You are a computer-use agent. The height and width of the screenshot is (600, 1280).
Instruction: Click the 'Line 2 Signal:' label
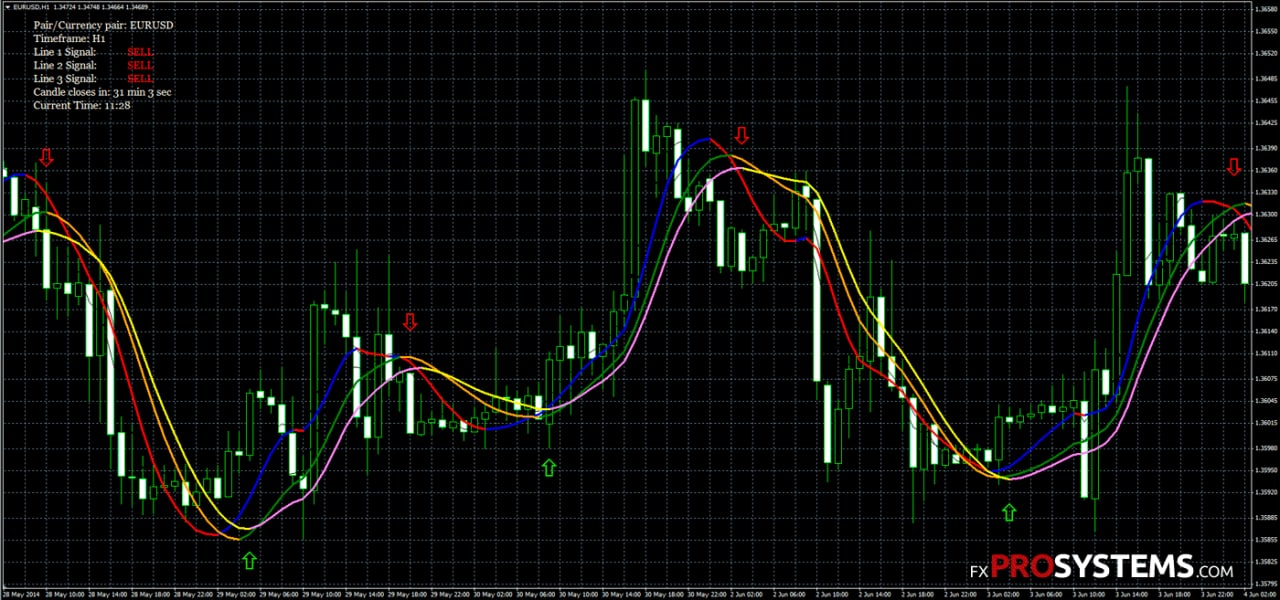[x=65, y=64]
